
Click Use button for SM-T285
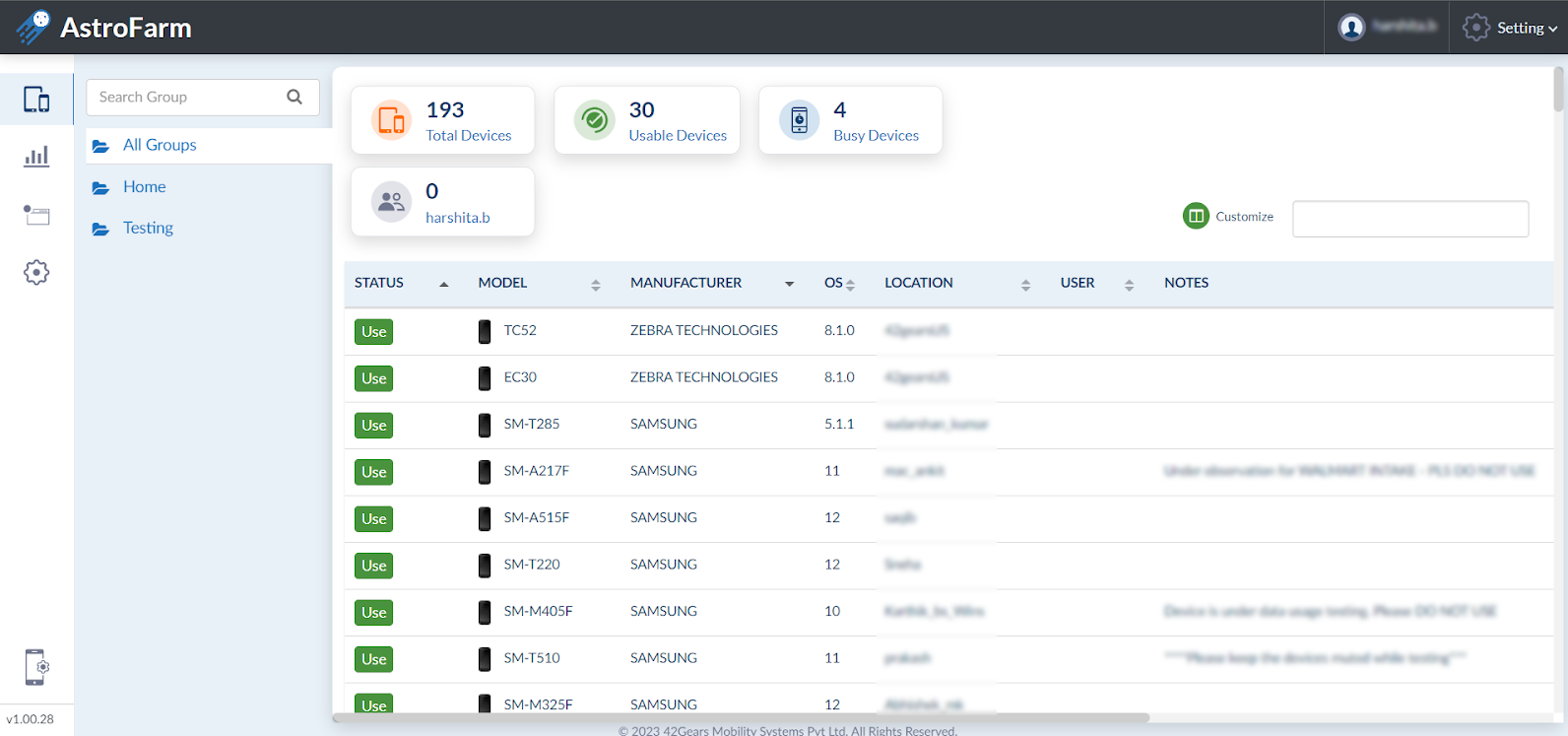coord(374,426)
